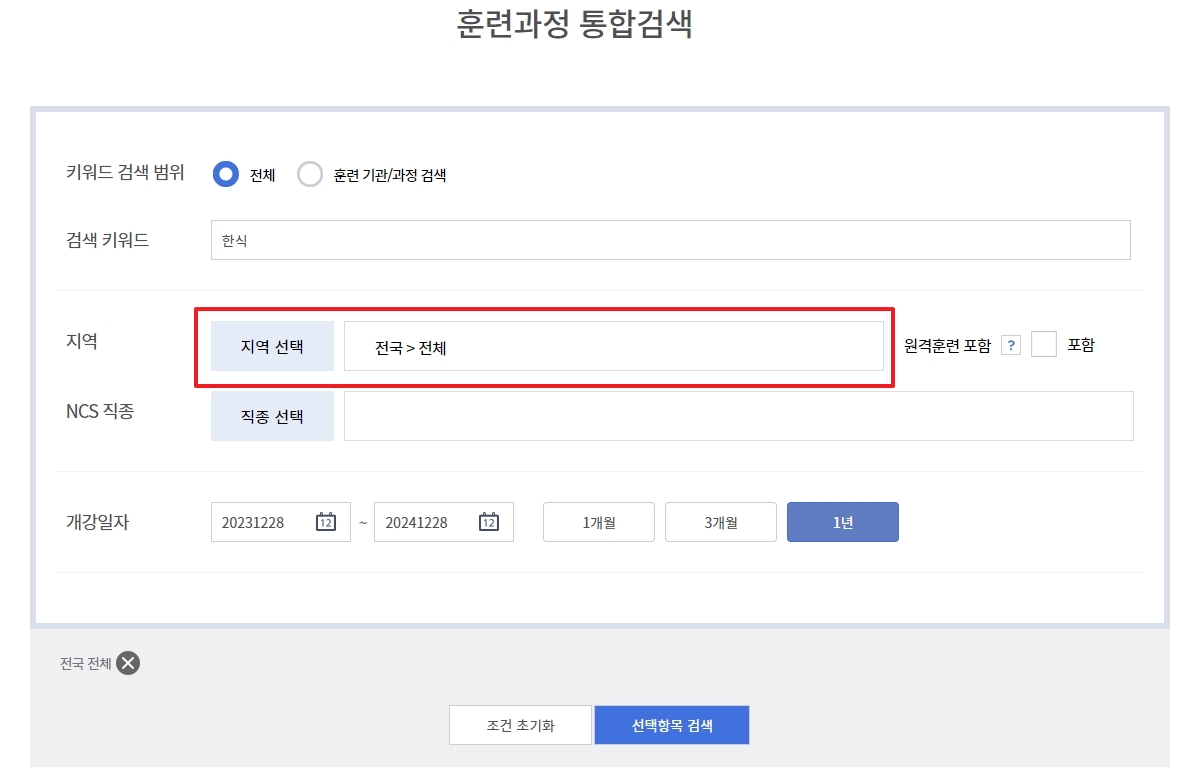
Task: Open the end date calendar picker icon
Action: pyautogui.click(x=489, y=521)
